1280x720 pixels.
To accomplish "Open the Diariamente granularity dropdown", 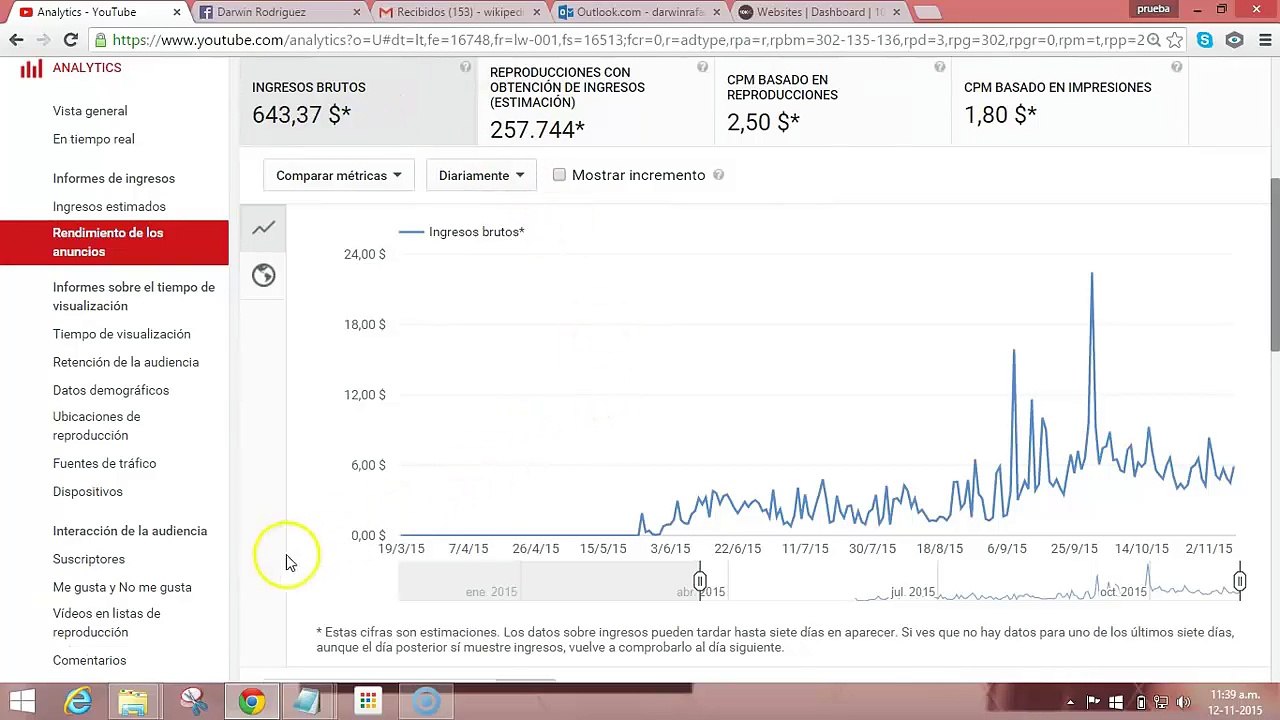I will 482,175.
